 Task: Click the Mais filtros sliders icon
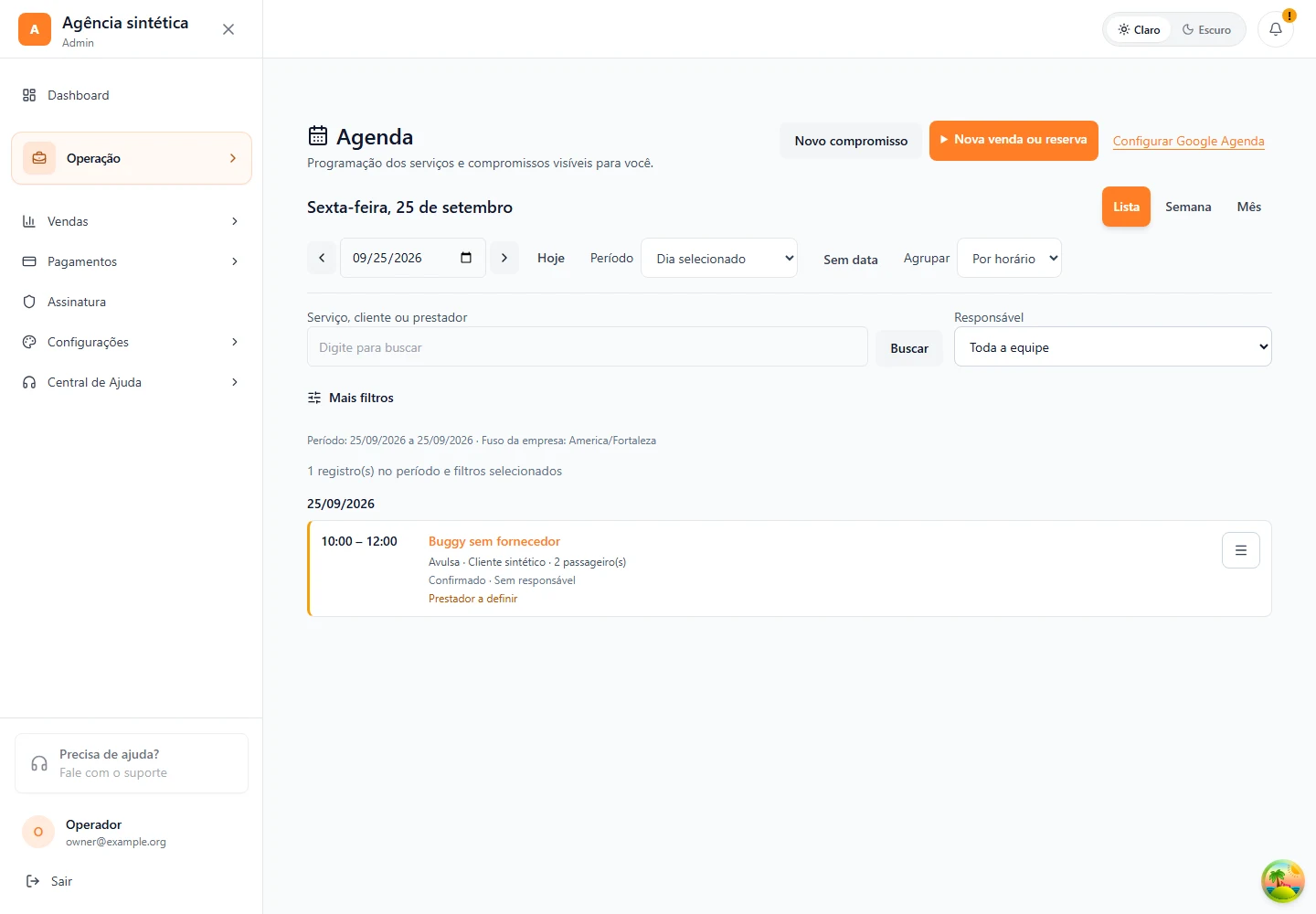pyautogui.click(x=314, y=398)
